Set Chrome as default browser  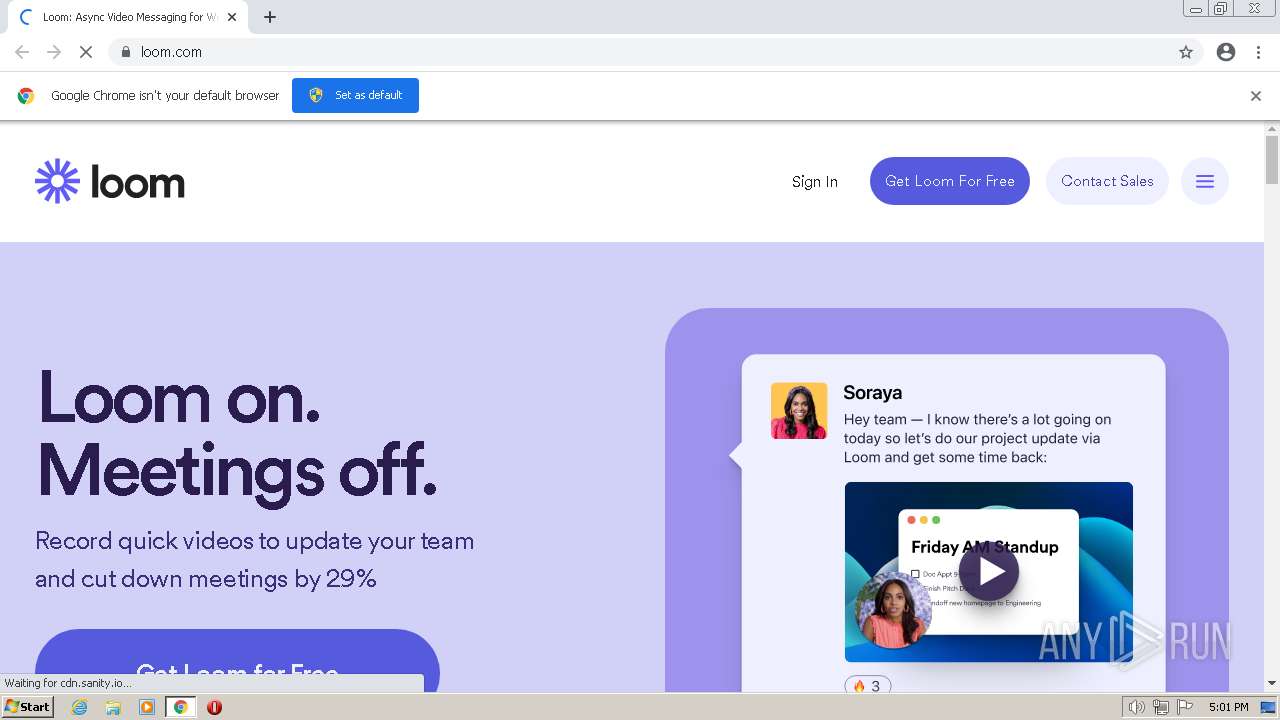coord(355,95)
